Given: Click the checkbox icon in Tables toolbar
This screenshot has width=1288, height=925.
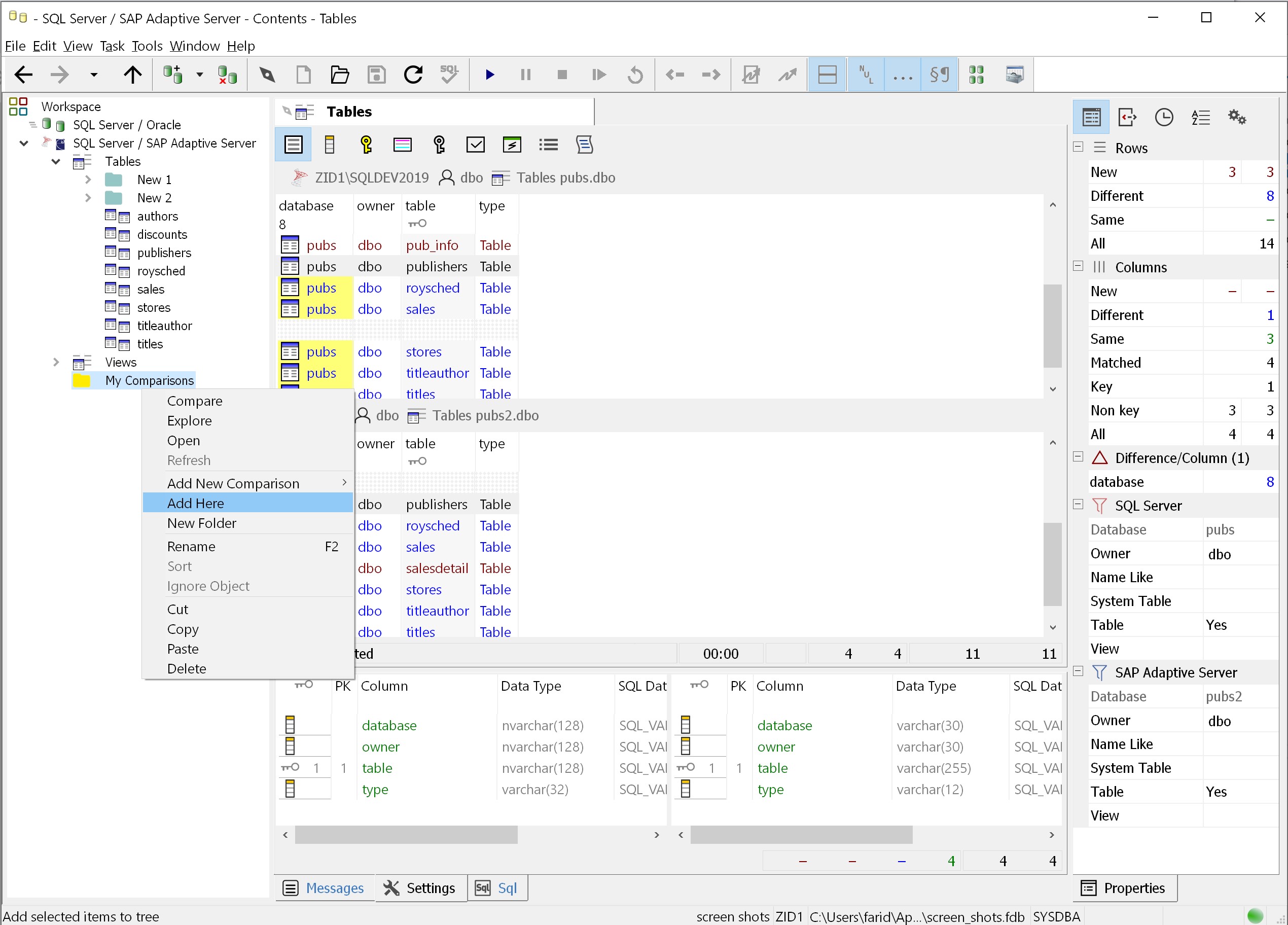Looking at the screenshot, I should click(x=475, y=145).
